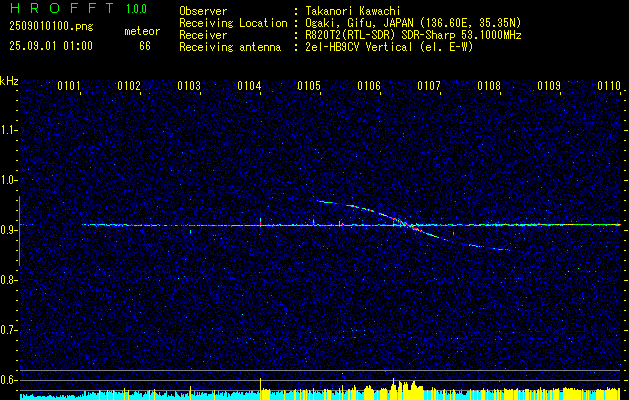Click the 0103 time marker
Image resolution: width=629 pixels, height=400 pixels.
point(189,86)
